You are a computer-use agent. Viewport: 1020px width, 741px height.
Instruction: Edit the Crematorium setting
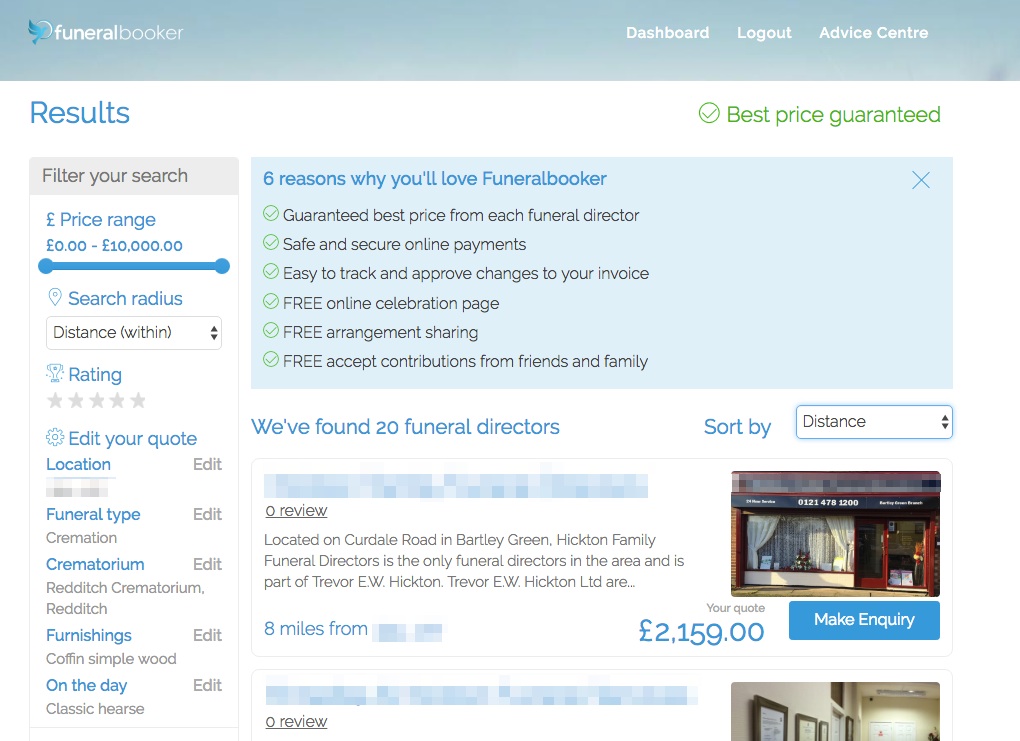[208, 565]
